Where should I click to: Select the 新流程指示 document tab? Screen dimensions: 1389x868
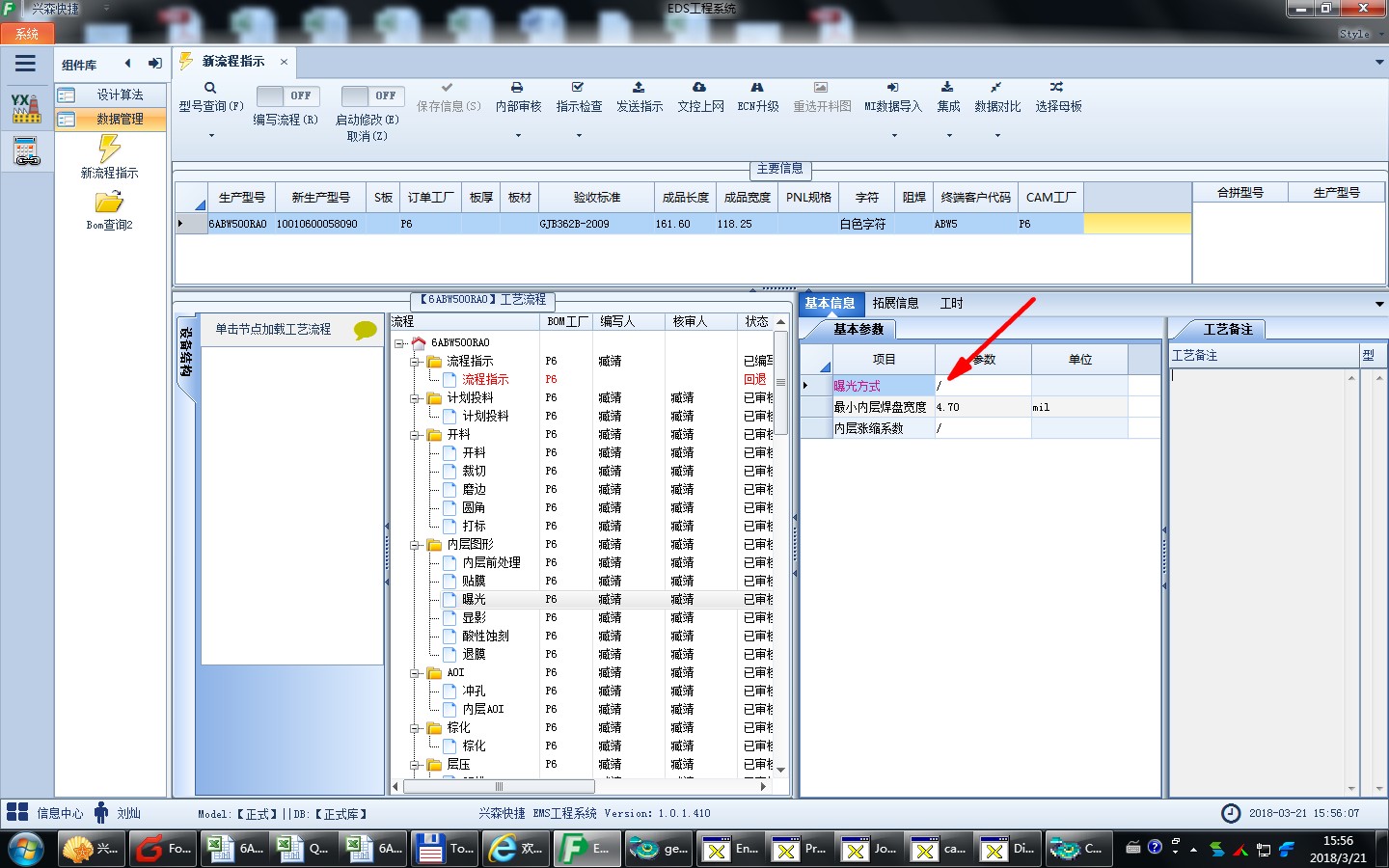tap(232, 61)
